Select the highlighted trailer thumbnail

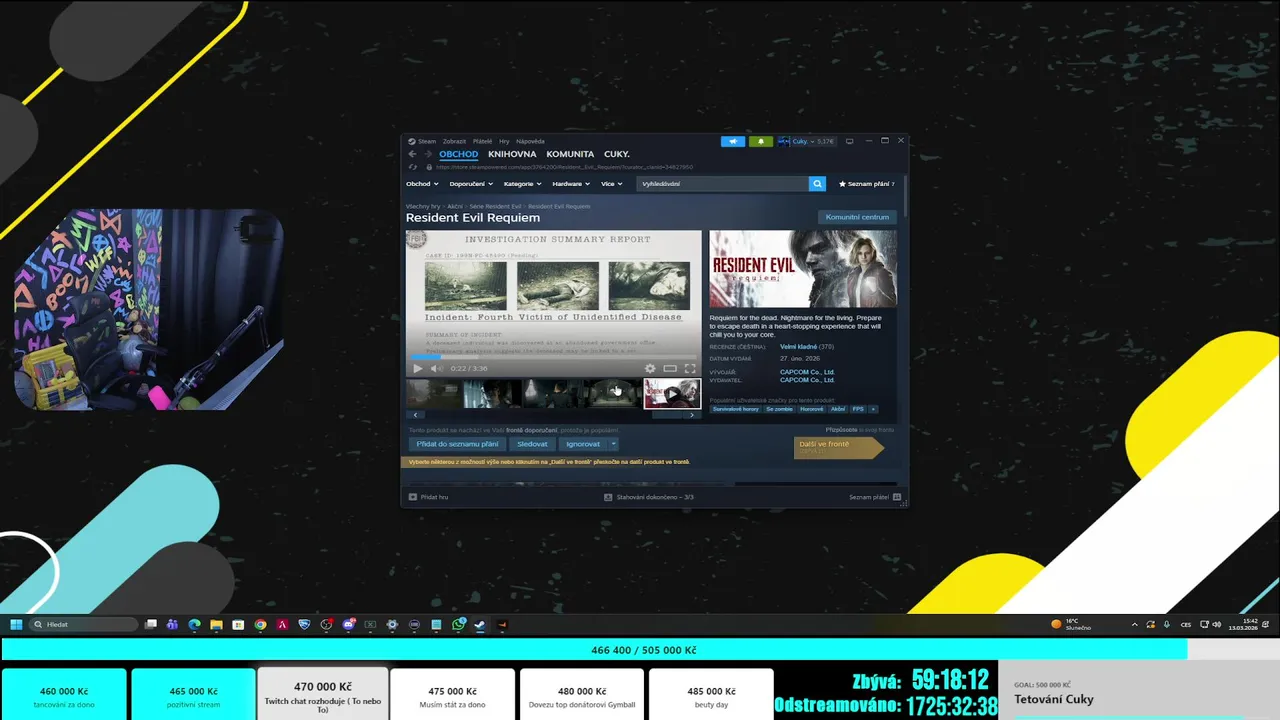pyautogui.click(x=672, y=393)
